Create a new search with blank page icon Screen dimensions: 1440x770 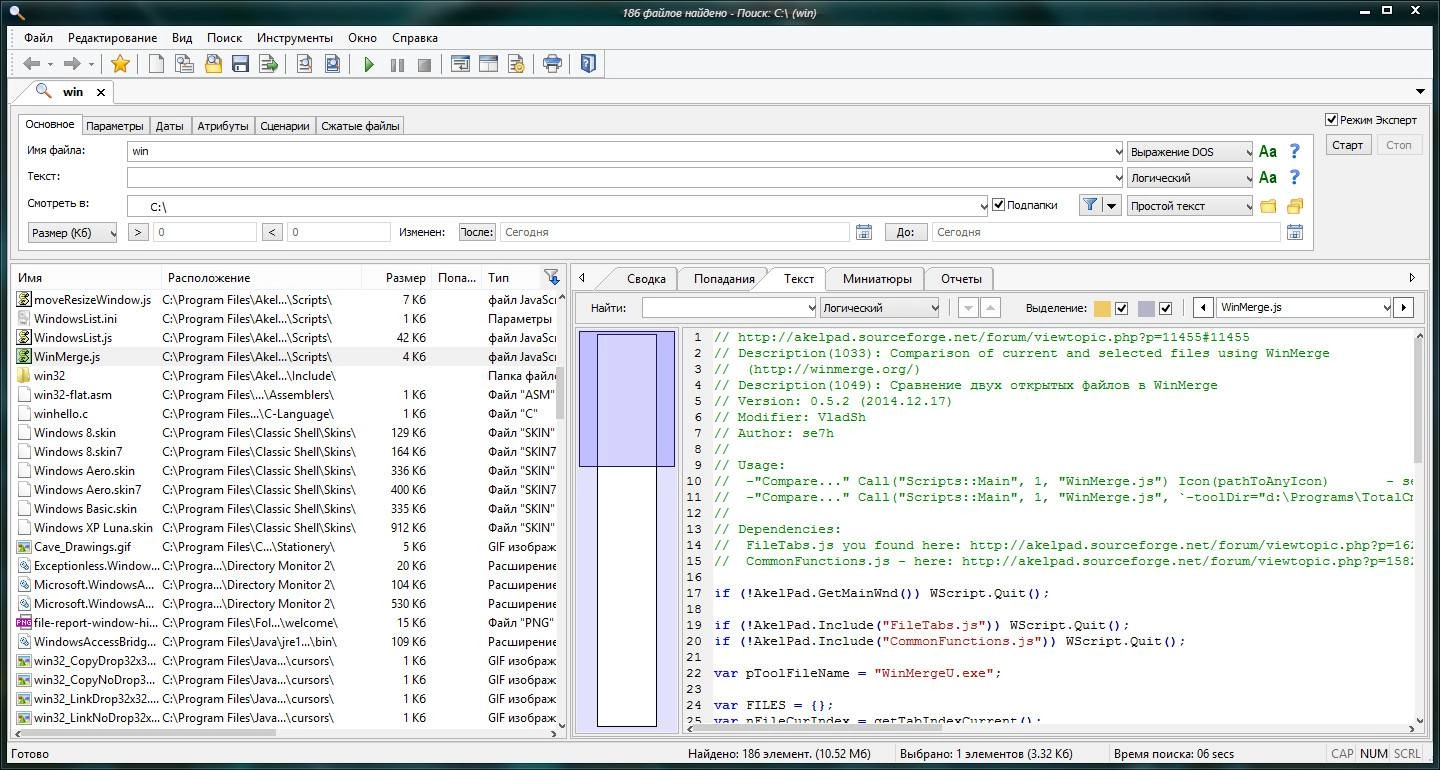[156, 64]
